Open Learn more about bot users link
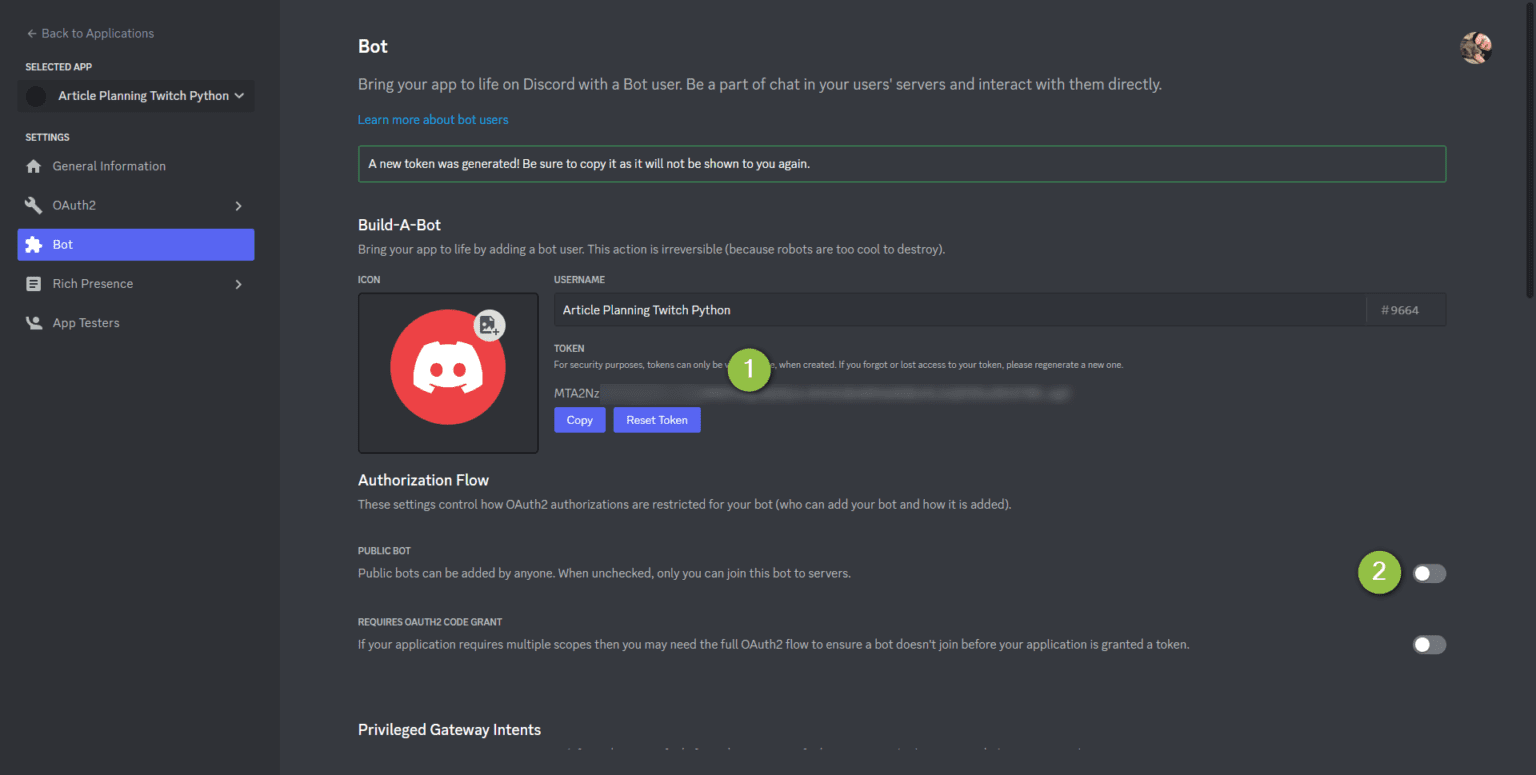 [433, 120]
